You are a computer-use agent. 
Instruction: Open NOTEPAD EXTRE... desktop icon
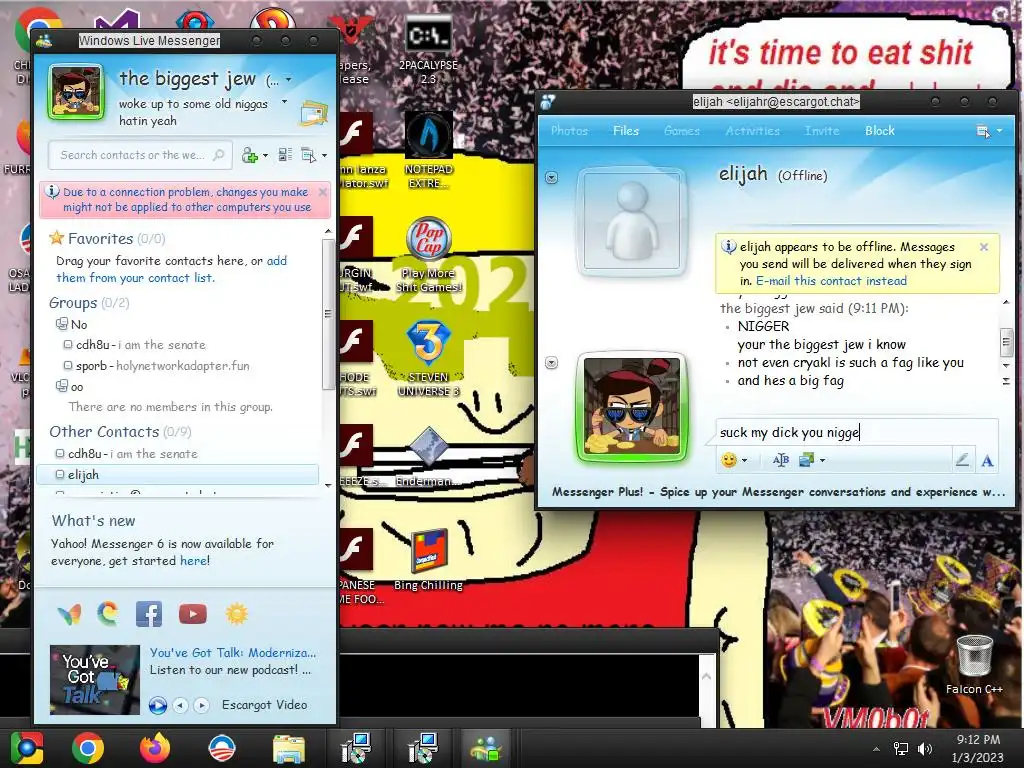(x=428, y=150)
